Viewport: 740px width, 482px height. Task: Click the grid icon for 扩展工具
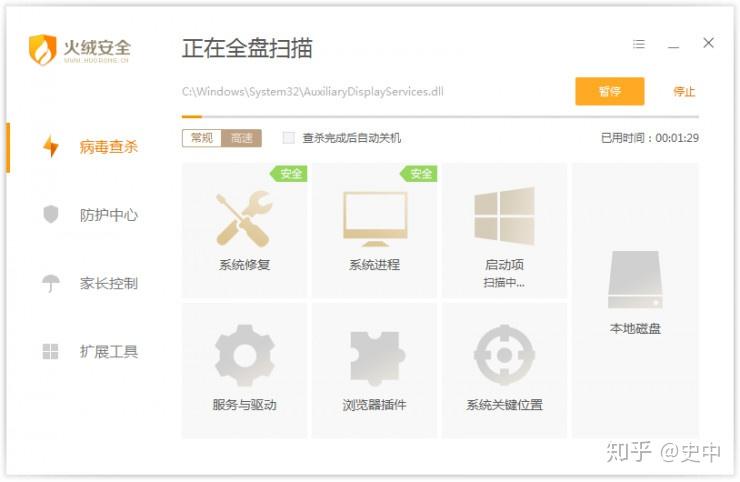pos(50,351)
